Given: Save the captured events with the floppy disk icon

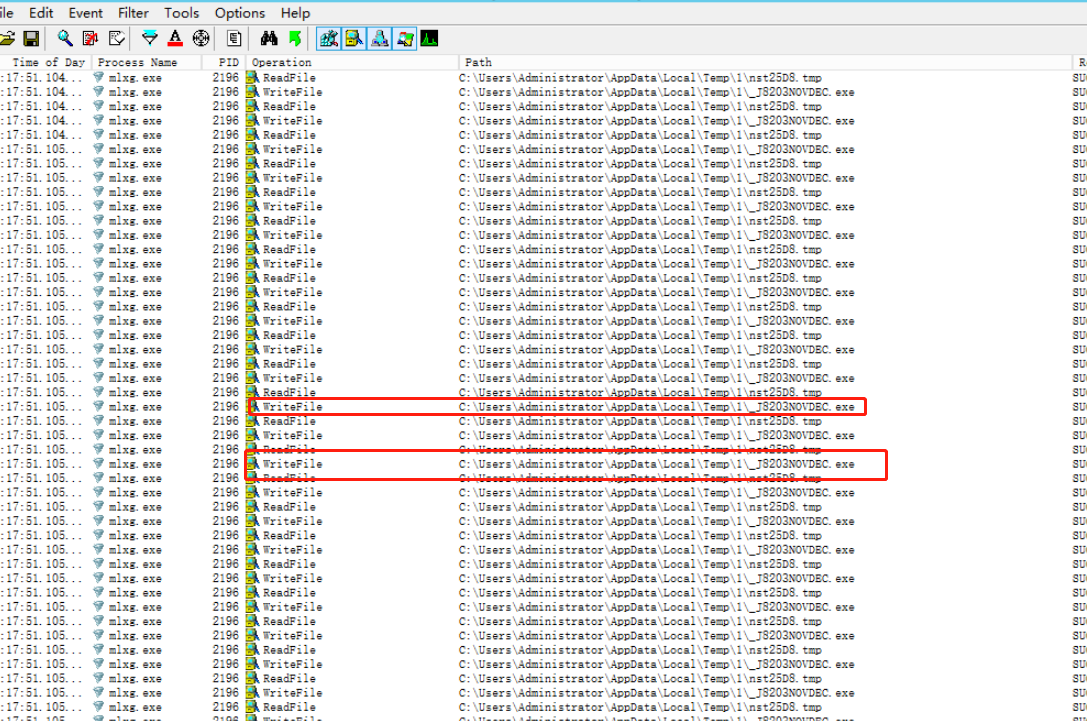Looking at the screenshot, I should click(x=31, y=39).
